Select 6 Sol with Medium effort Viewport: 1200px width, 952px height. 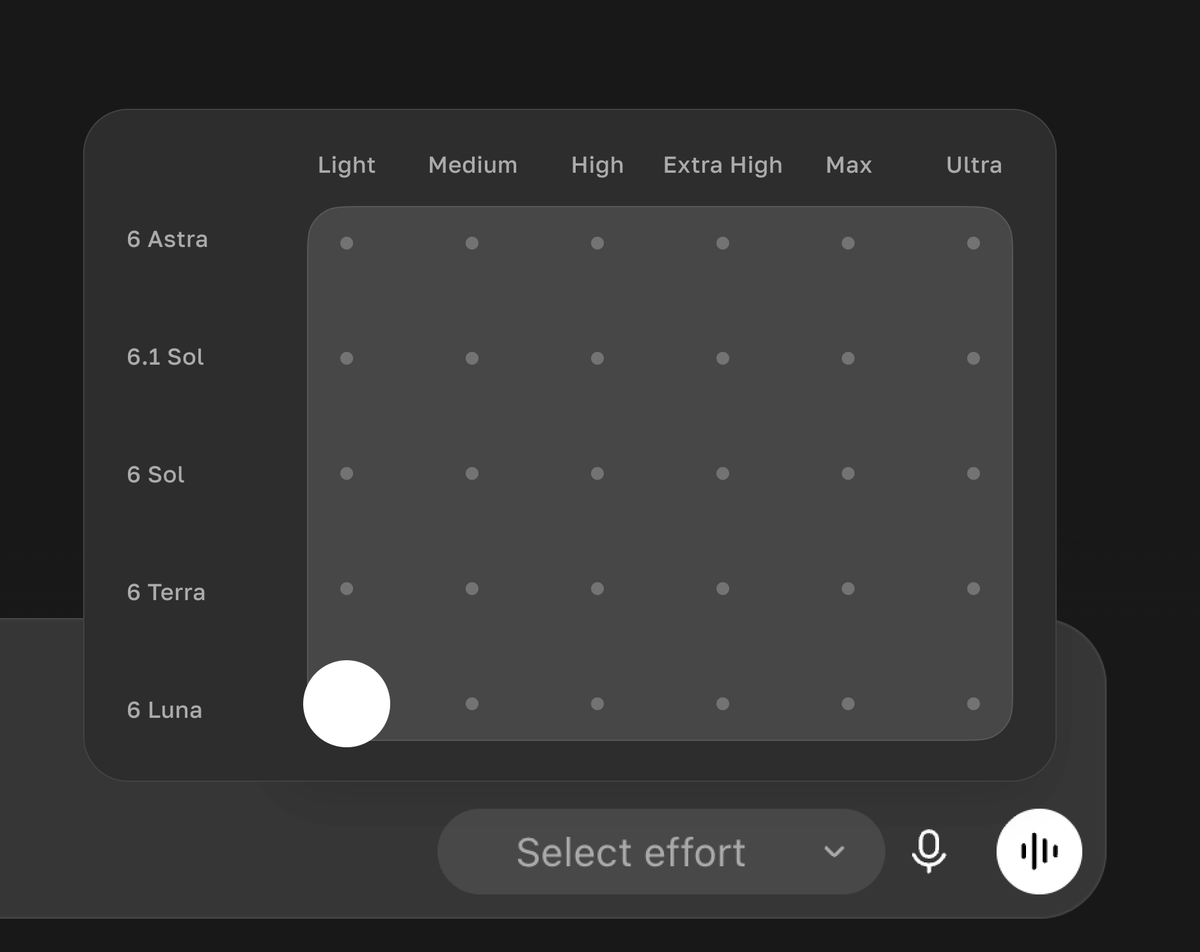472,473
